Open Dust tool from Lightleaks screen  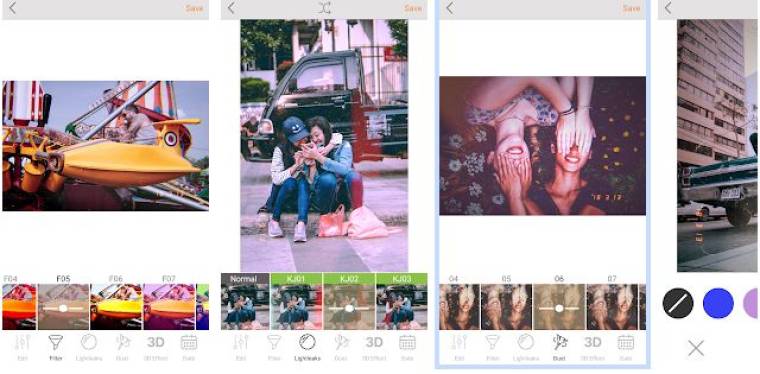pyautogui.click(x=341, y=348)
